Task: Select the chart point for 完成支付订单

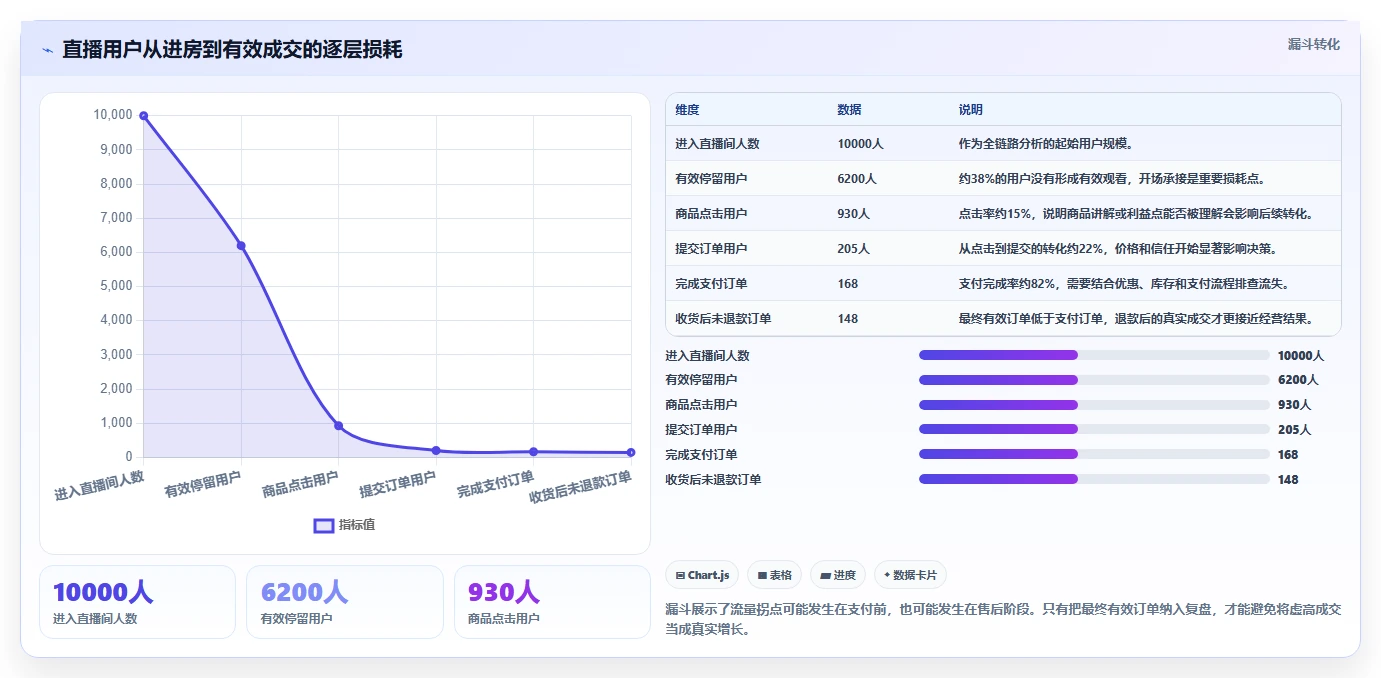Action: pos(533,452)
